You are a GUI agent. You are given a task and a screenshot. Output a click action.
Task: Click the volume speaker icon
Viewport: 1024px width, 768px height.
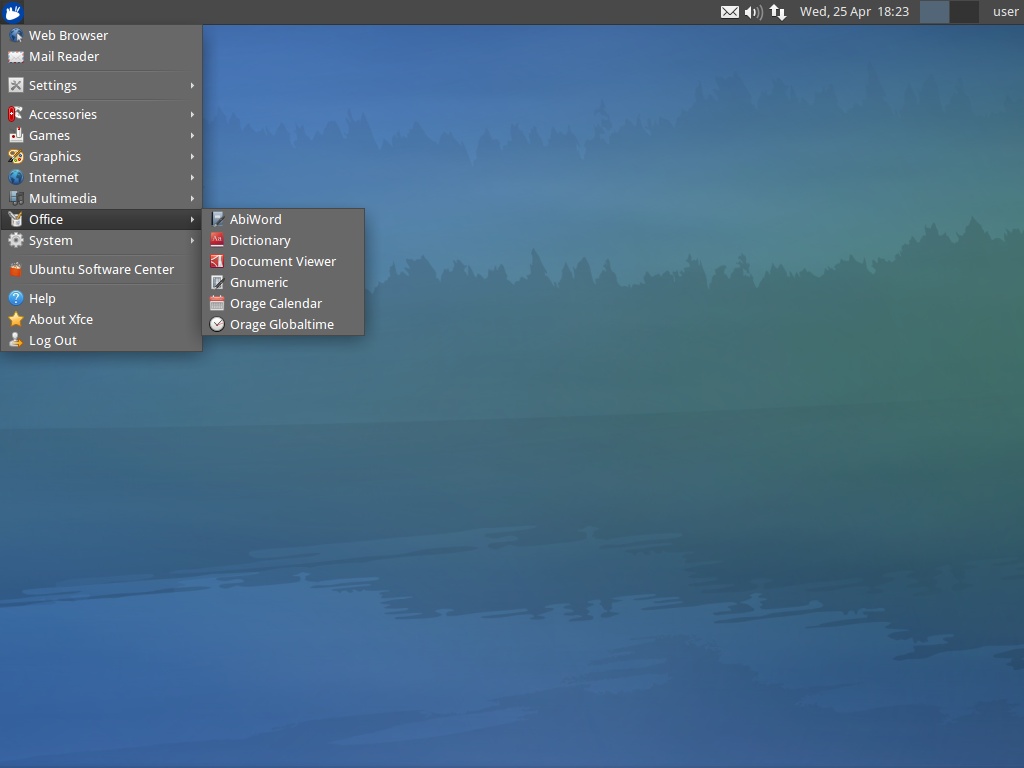click(x=753, y=12)
